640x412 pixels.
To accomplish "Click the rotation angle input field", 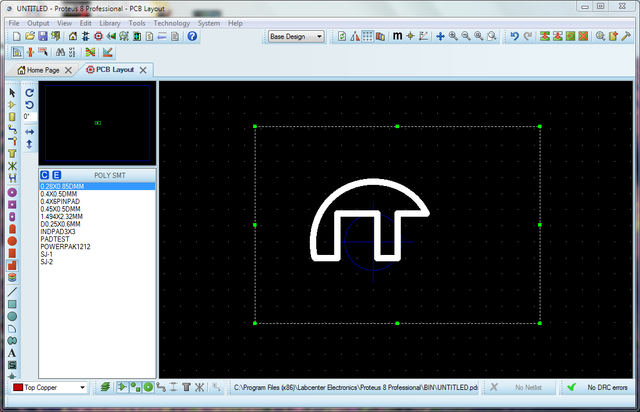I will (30, 117).
